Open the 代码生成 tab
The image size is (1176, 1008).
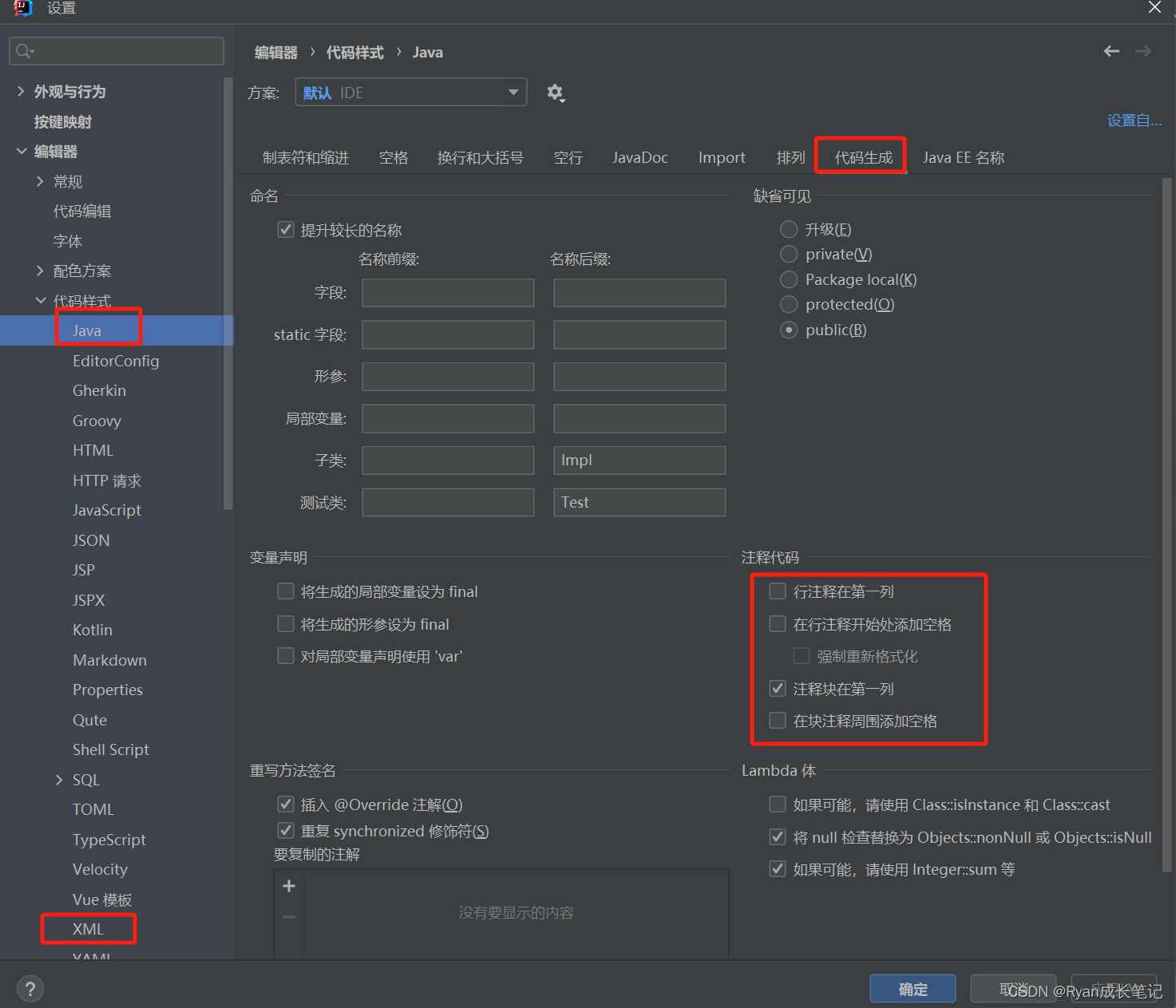coord(864,158)
